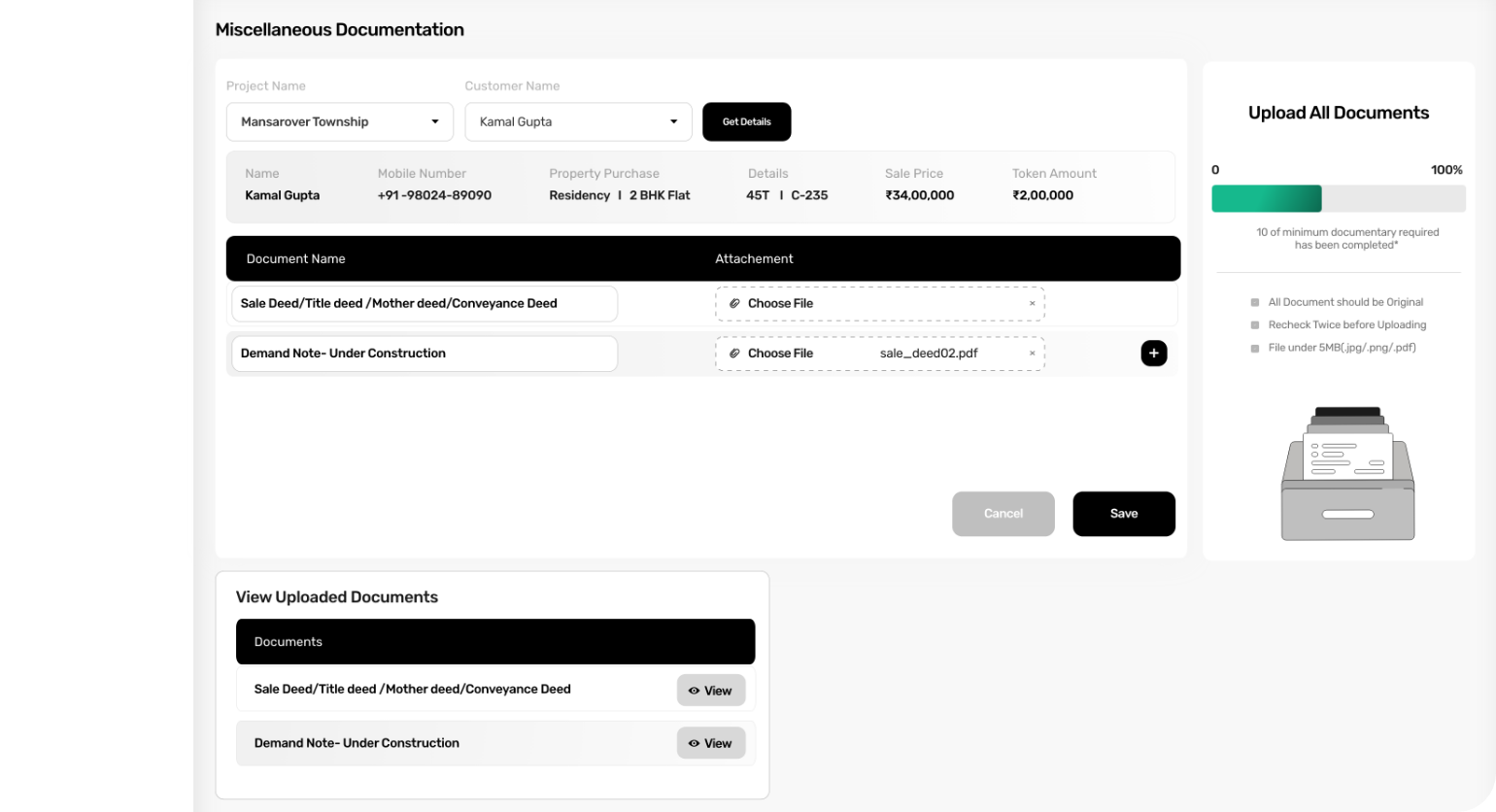Viewport: 1496px width, 812px height.
Task: Click the 10 of minimum documentary required text
Action: 1346,239
